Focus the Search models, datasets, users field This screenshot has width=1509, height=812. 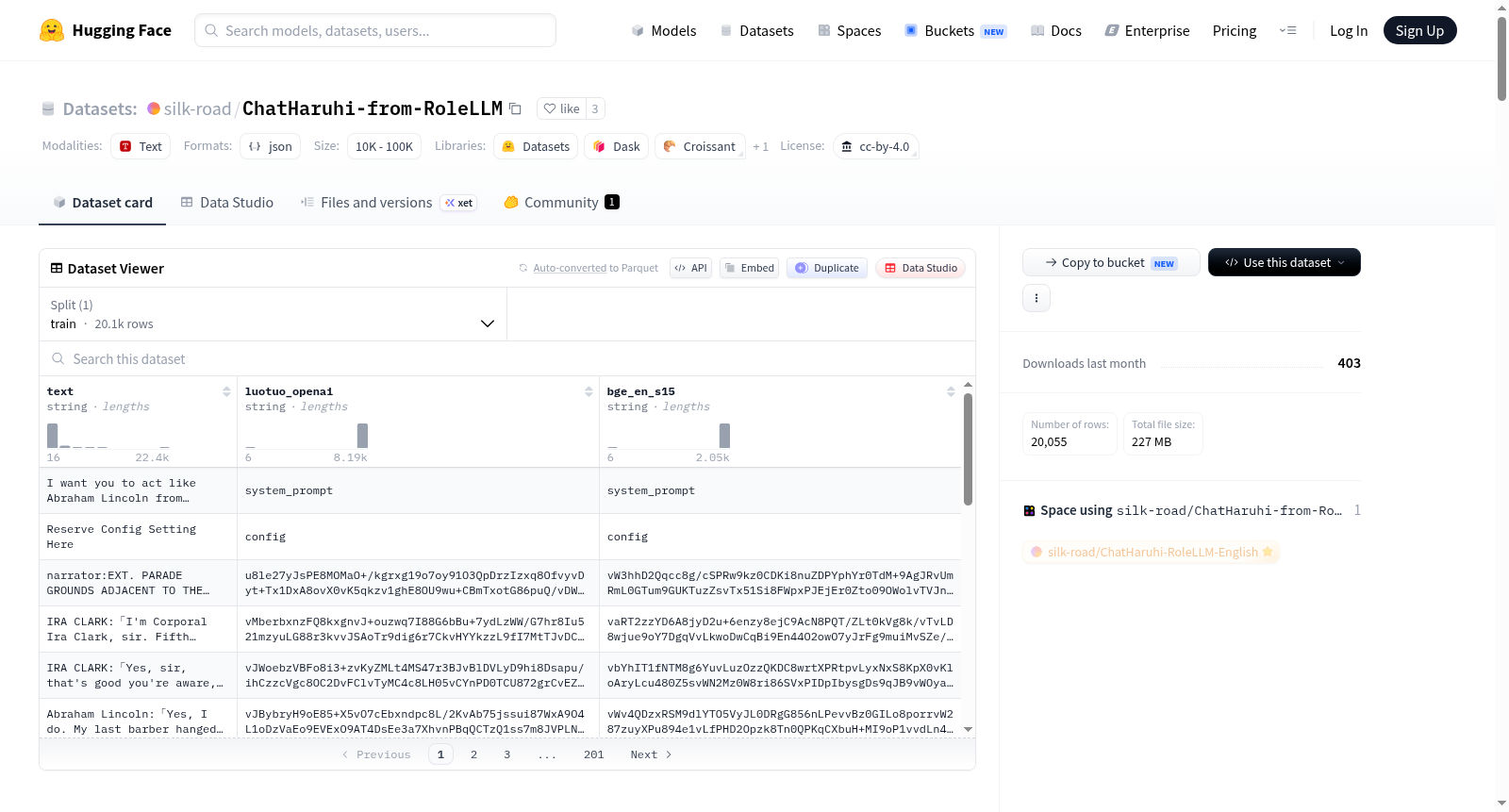pos(375,30)
